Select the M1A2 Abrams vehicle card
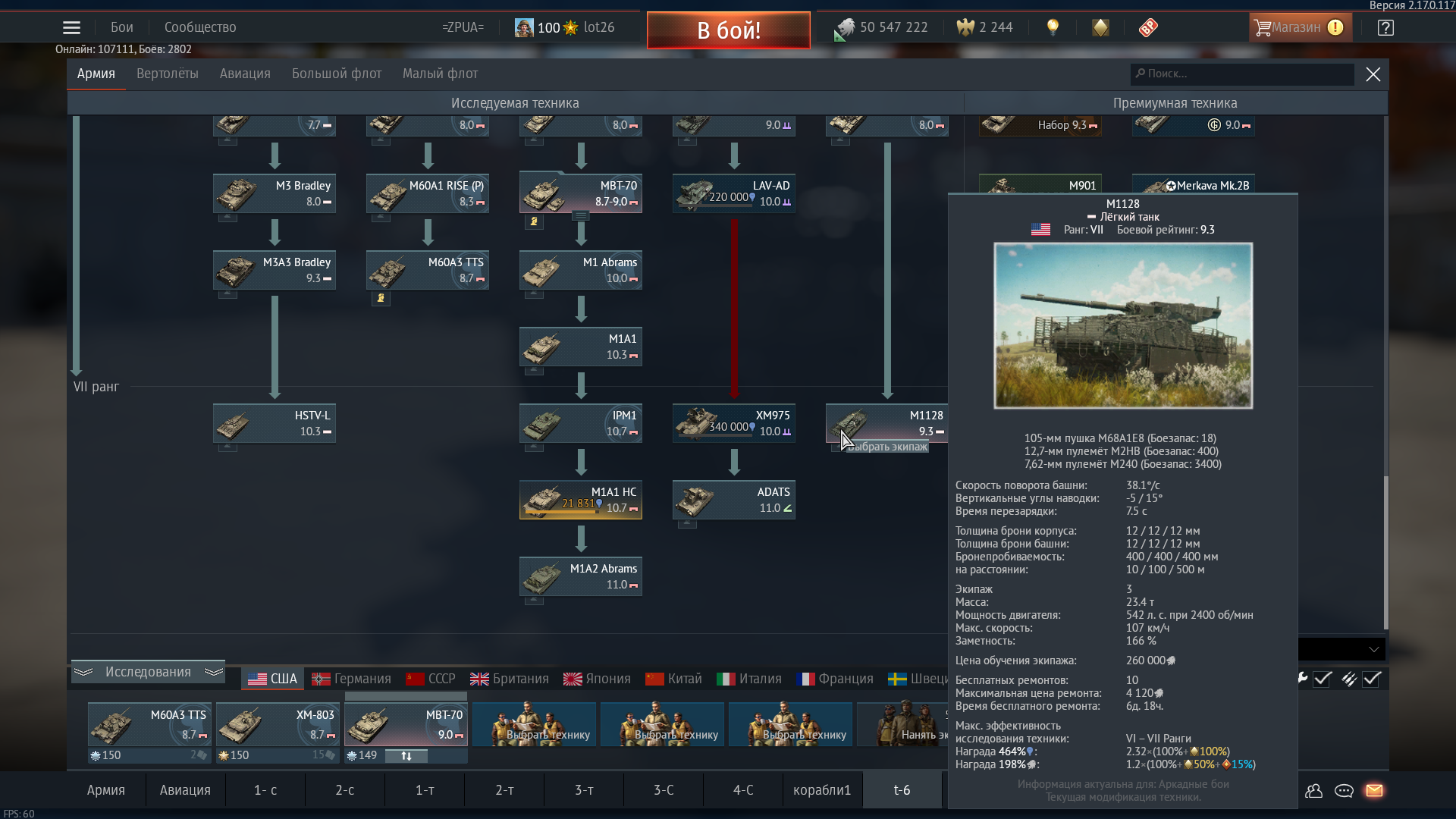This screenshot has width=1456, height=819. point(581,576)
